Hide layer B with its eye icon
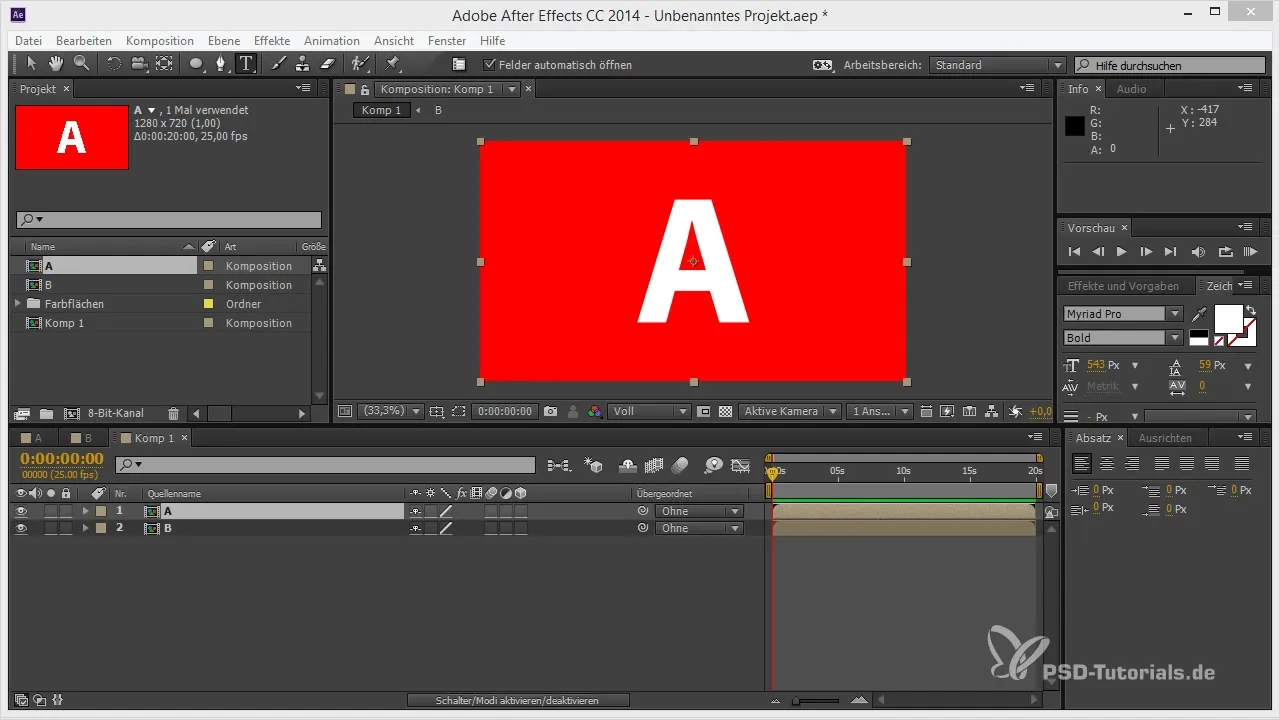 (21, 528)
